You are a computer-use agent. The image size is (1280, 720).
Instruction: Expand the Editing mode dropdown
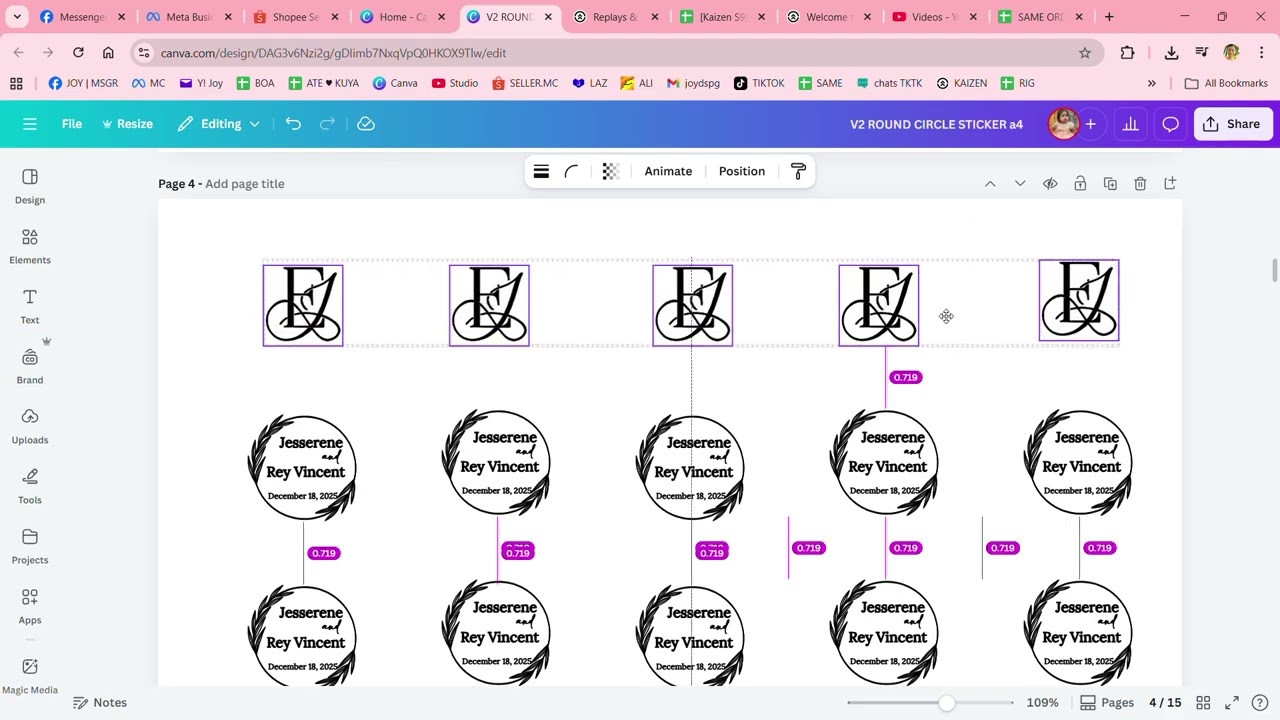tap(219, 124)
